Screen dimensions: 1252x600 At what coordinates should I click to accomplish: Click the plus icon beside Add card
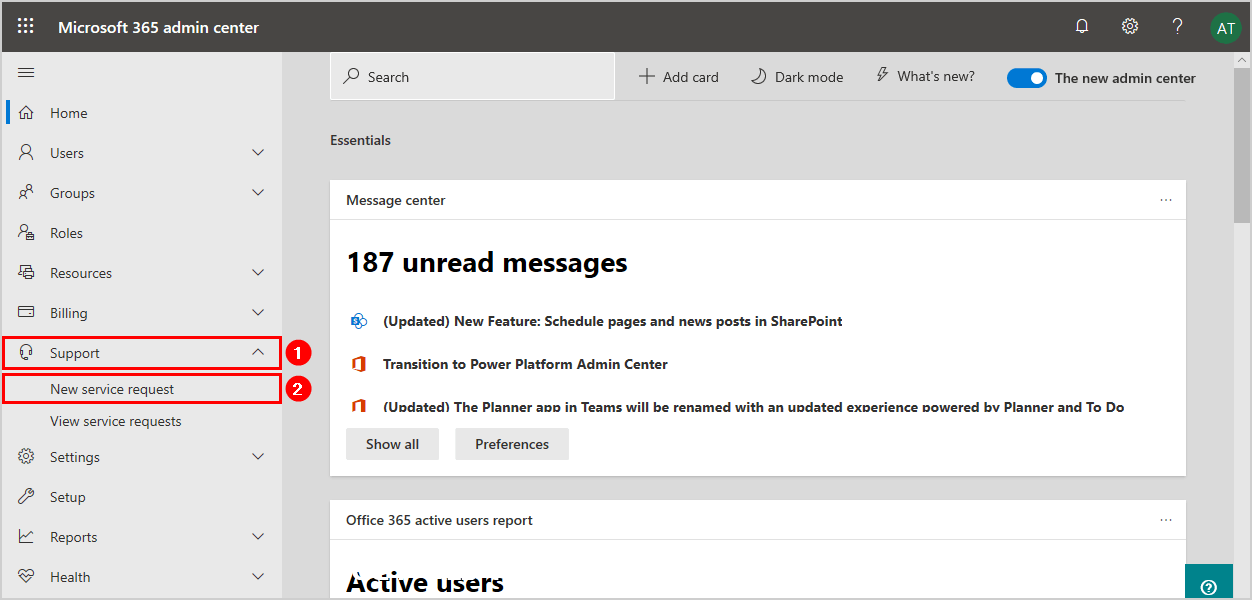(x=647, y=77)
